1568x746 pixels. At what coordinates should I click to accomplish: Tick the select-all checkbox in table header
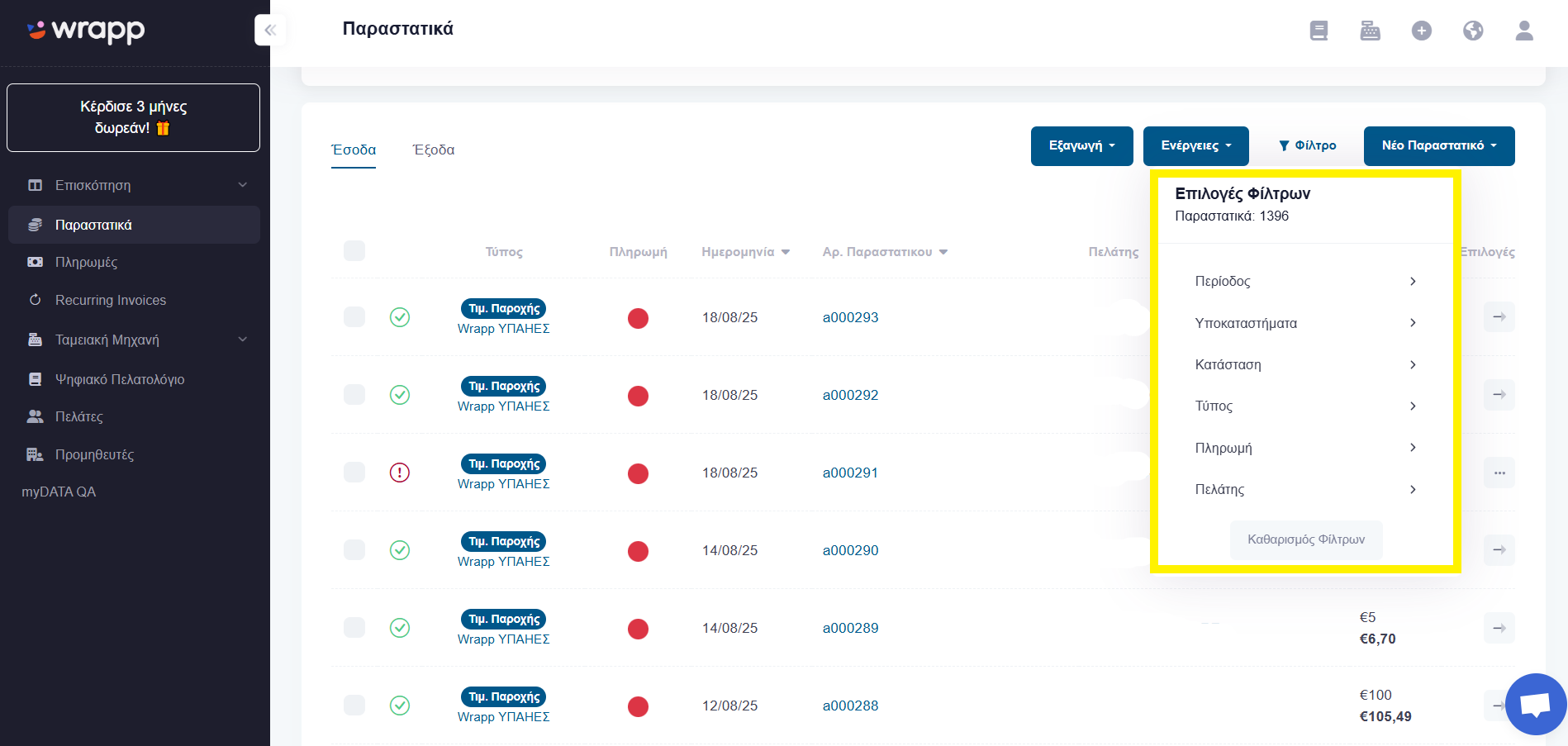tap(354, 250)
